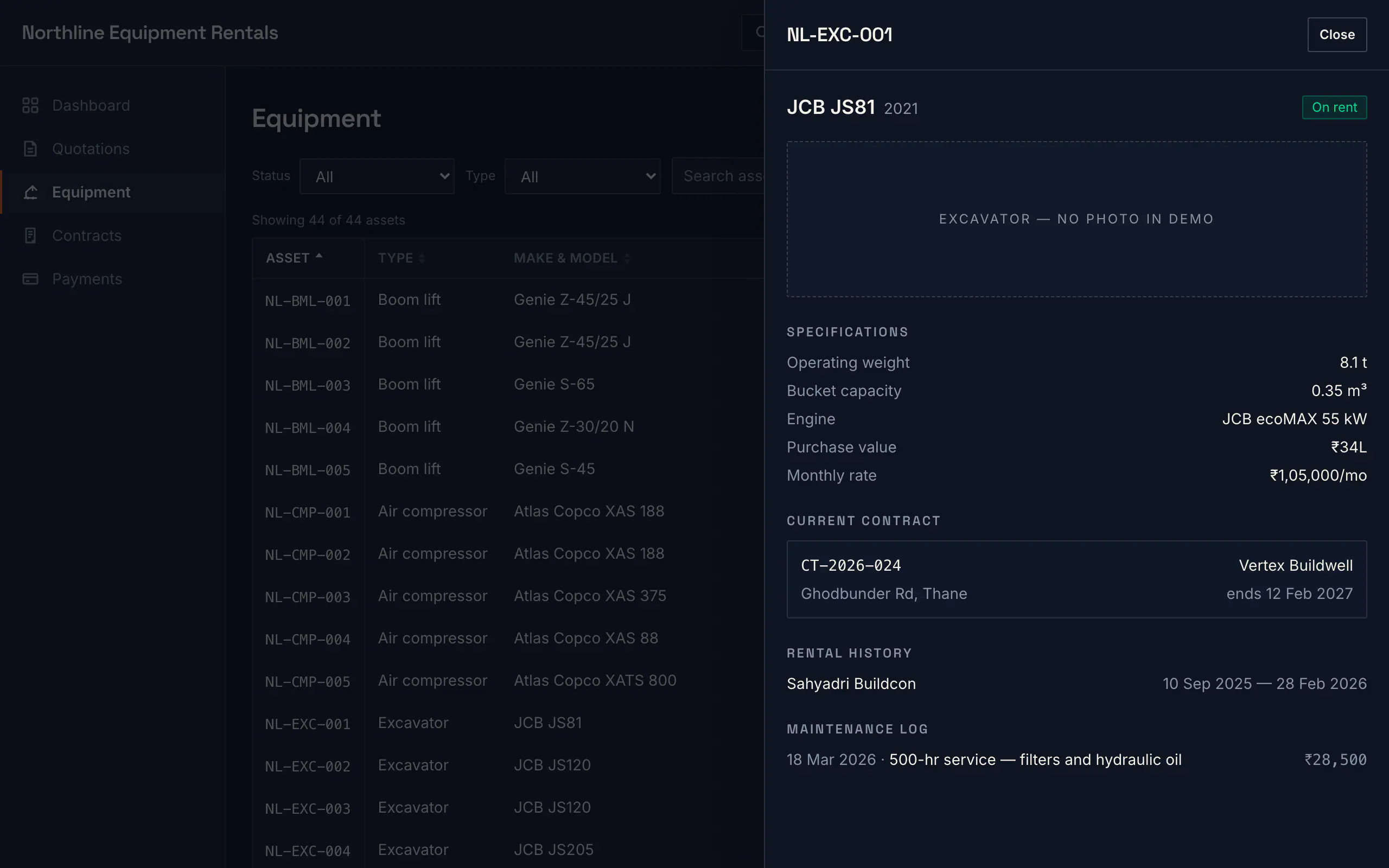Click the Payments card icon

tap(30, 279)
